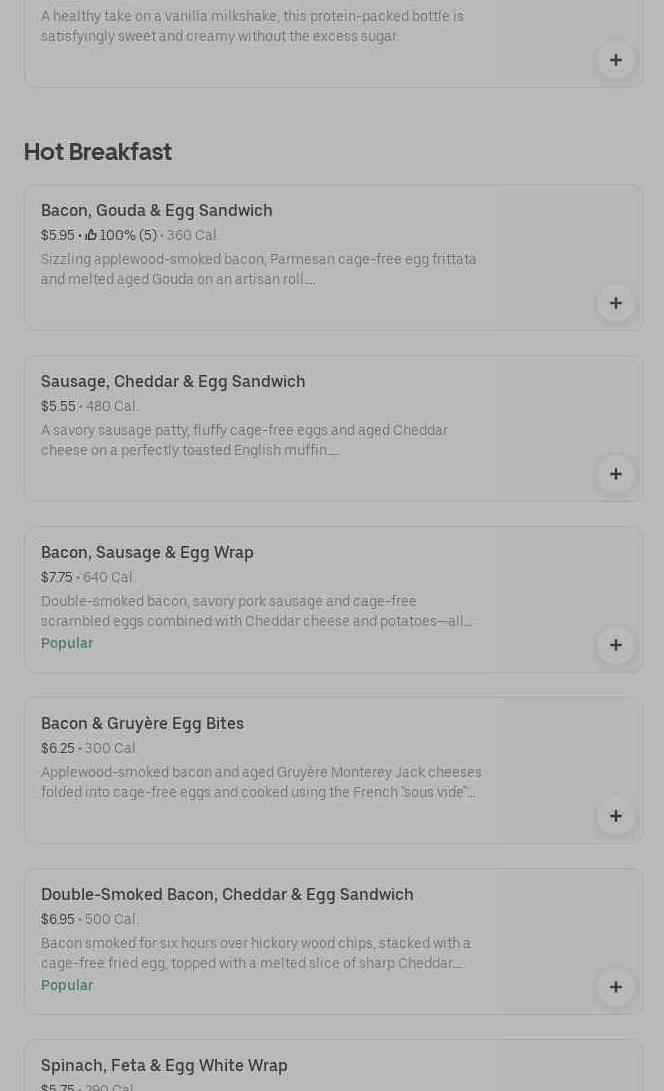Expand truncated Egg Bites description text
664x1091 pixels.
pyautogui.click(x=260, y=782)
